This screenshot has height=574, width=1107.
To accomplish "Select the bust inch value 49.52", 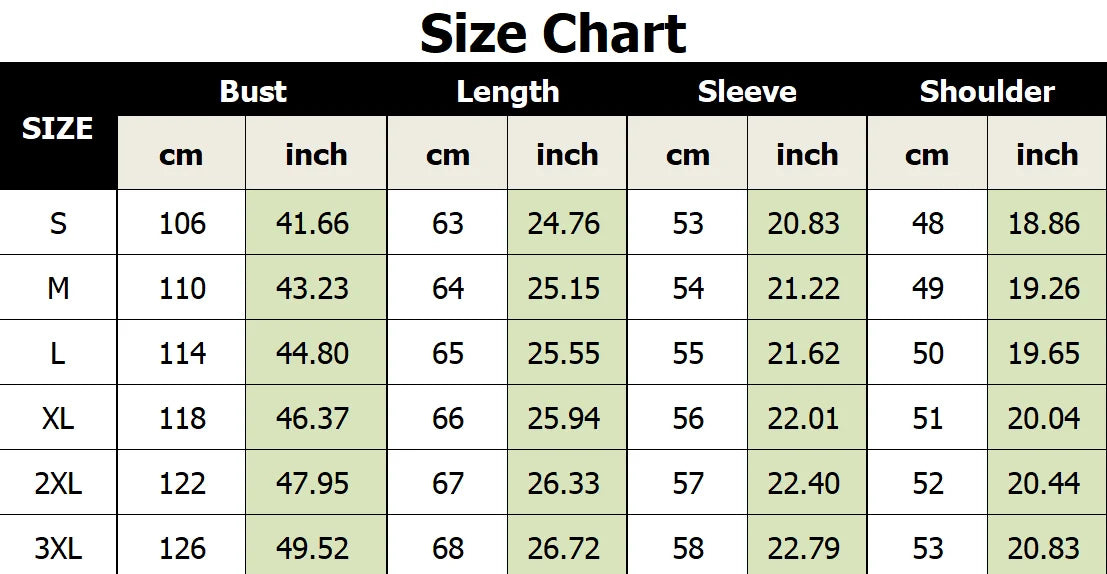I will [x=313, y=548].
